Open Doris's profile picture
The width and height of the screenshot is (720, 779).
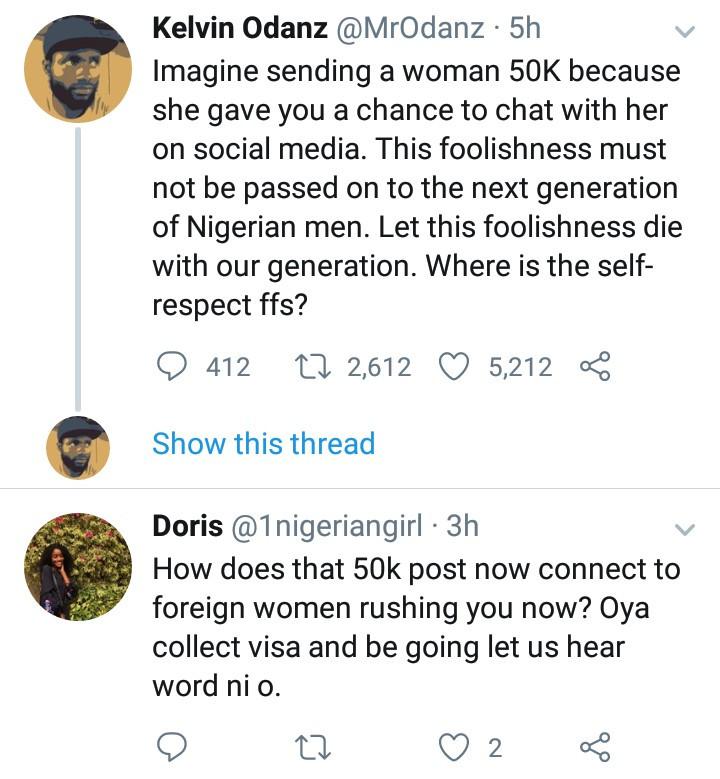pos(77,566)
